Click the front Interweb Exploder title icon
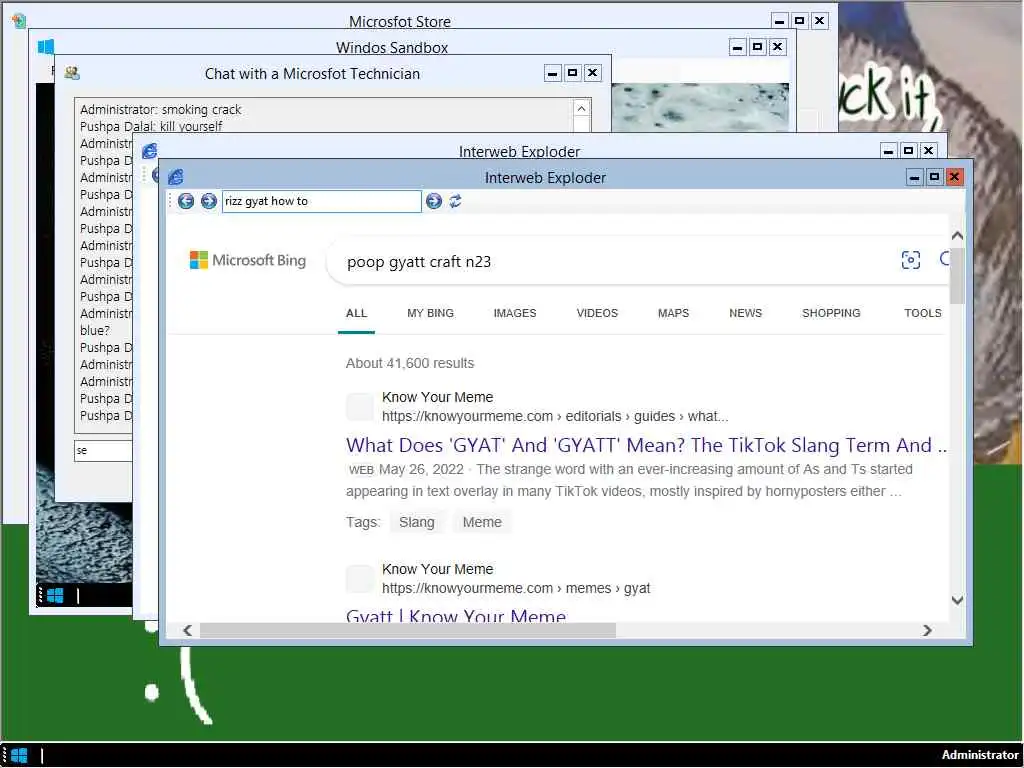The height and width of the screenshot is (768, 1024). point(176,177)
